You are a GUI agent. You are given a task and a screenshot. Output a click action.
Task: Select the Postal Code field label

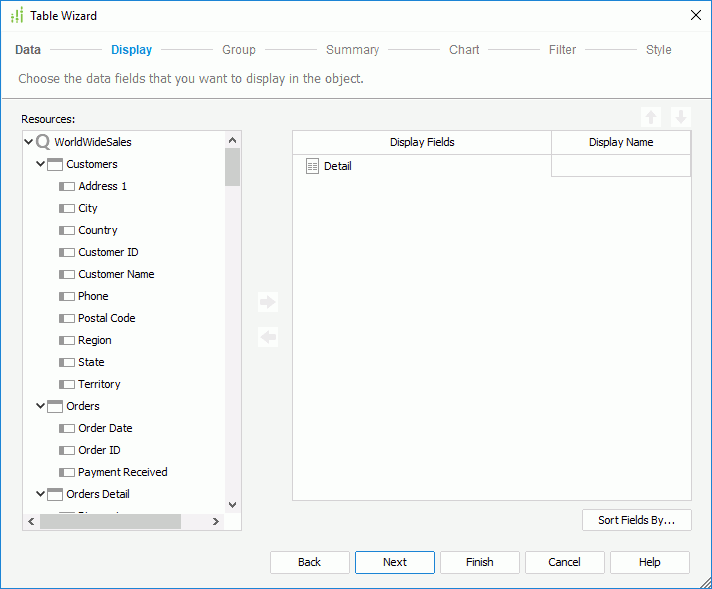pyautogui.click(x=107, y=318)
